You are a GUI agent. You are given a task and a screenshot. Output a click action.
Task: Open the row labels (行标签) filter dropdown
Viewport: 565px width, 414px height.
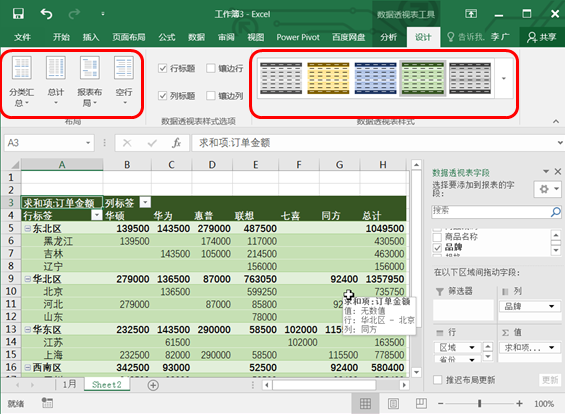click(97, 215)
